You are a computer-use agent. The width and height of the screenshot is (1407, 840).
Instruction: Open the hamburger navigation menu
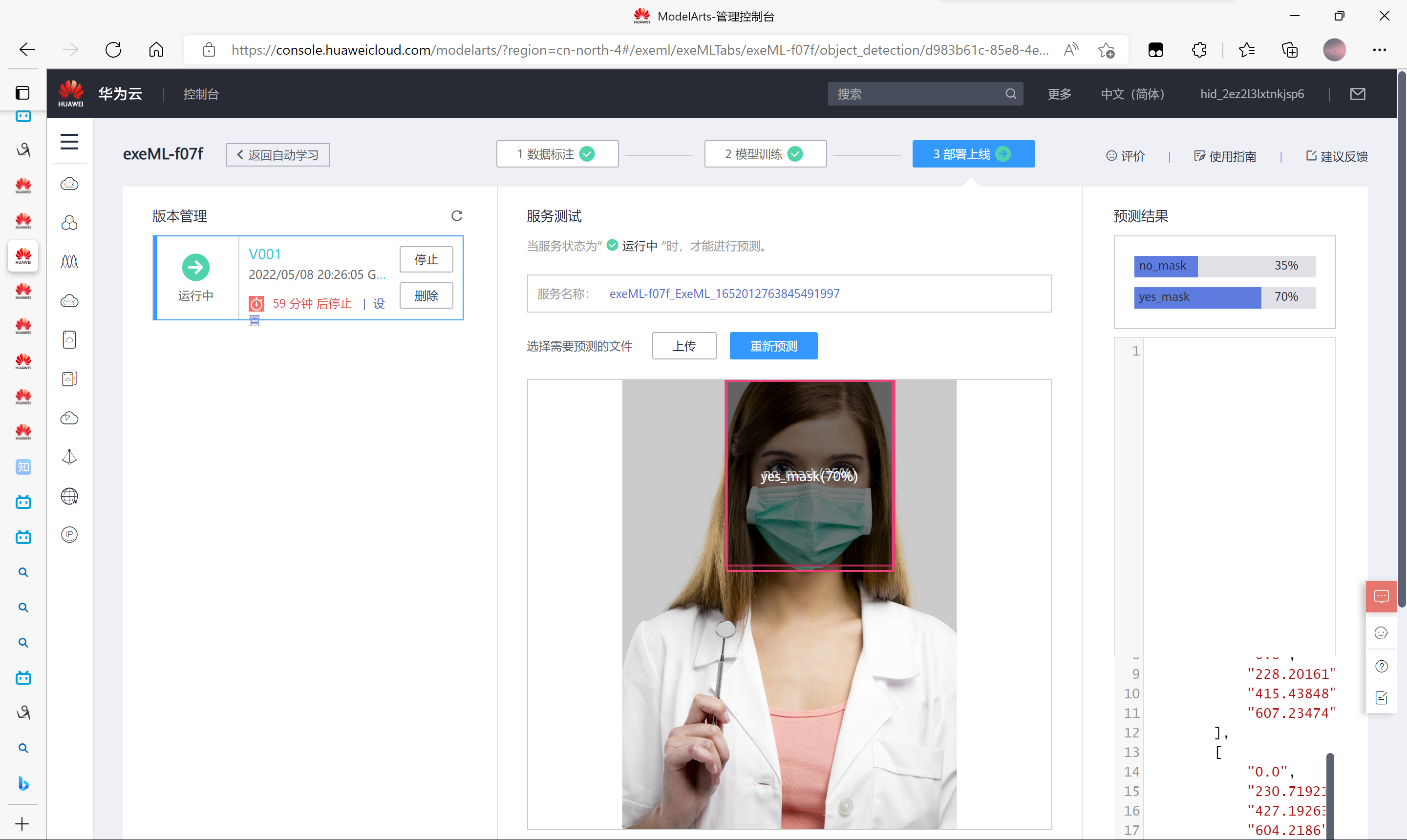click(x=69, y=141)
